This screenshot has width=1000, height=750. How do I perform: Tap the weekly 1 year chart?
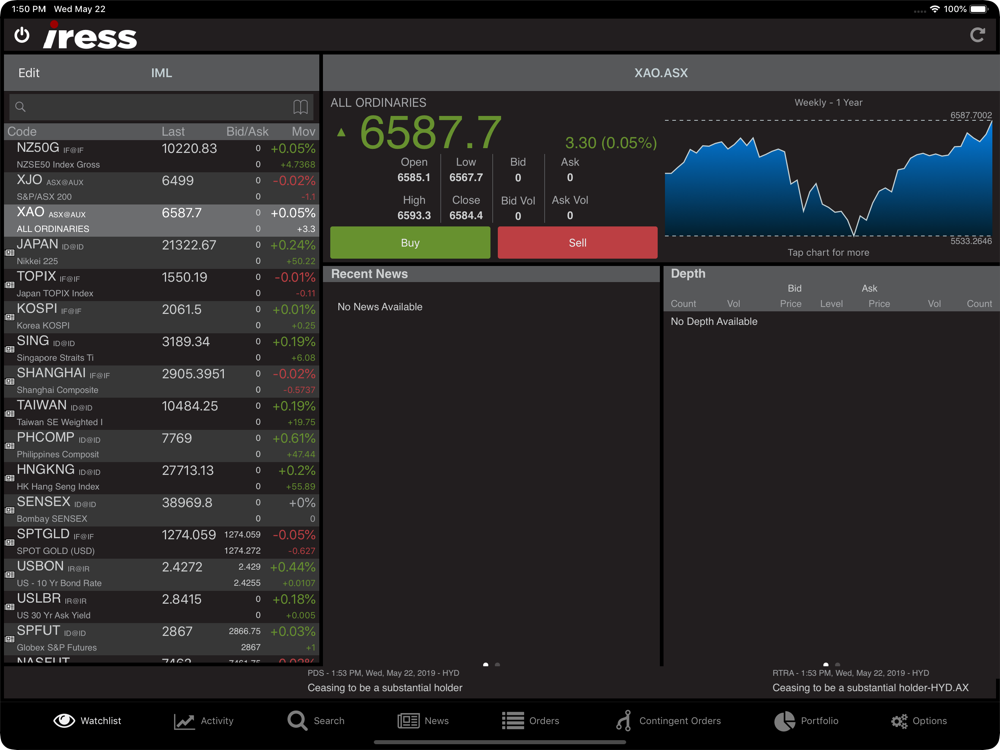coord(828,178)
